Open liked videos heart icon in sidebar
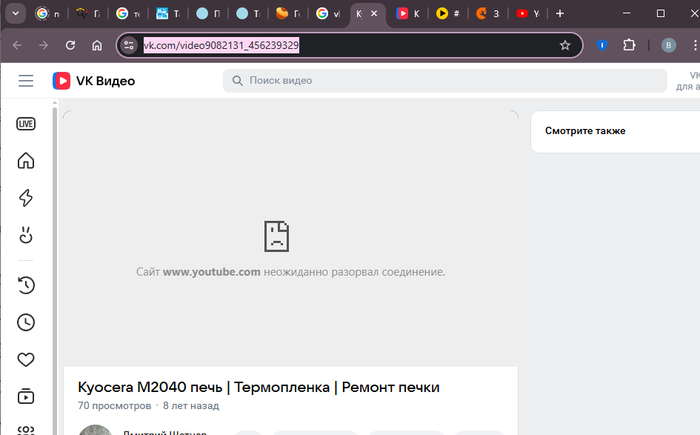 (26, 360)
